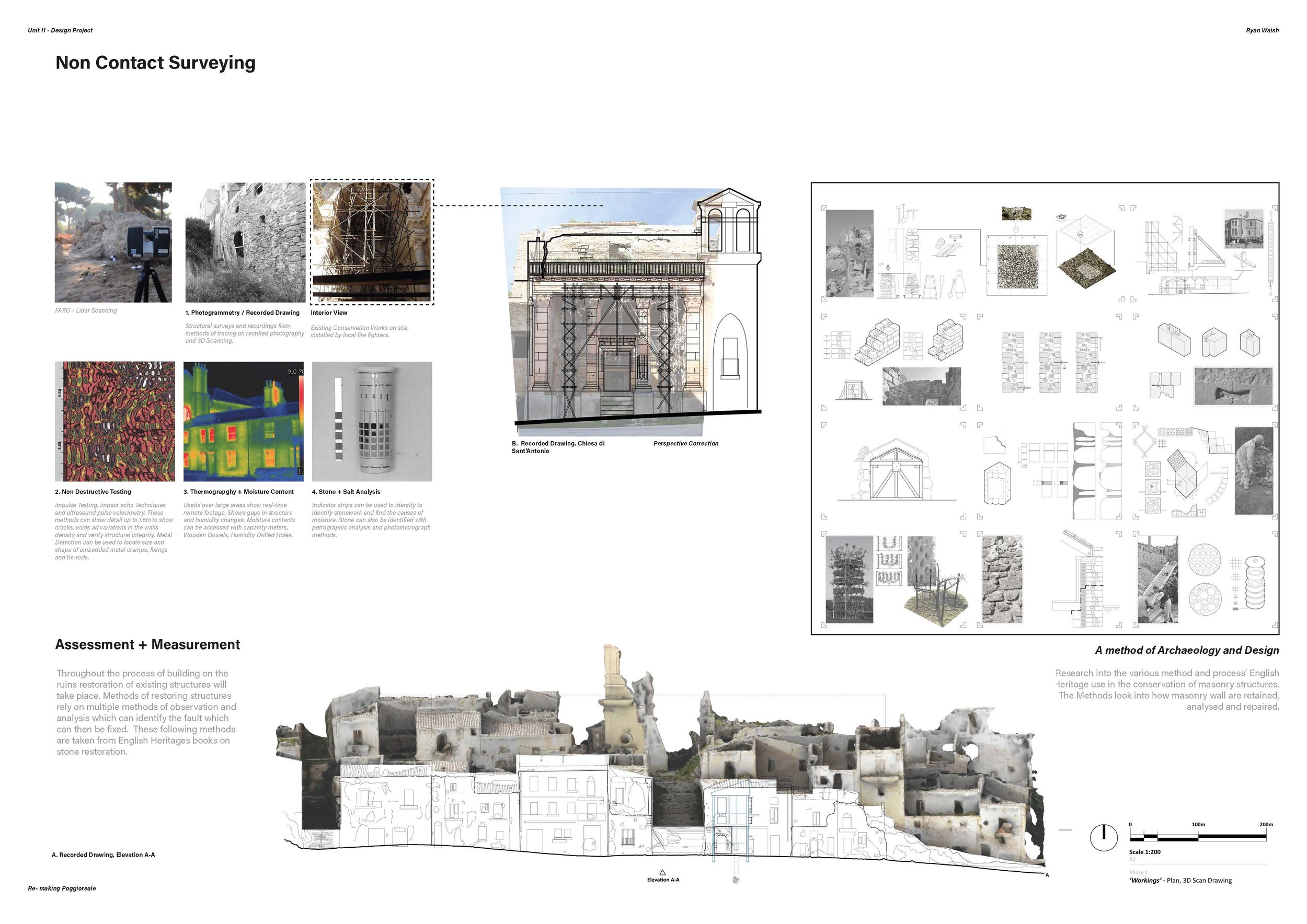Open the Non Destructive Testing pattern image
Screen dimensions: 1307x924
click(x=115, y=422)
